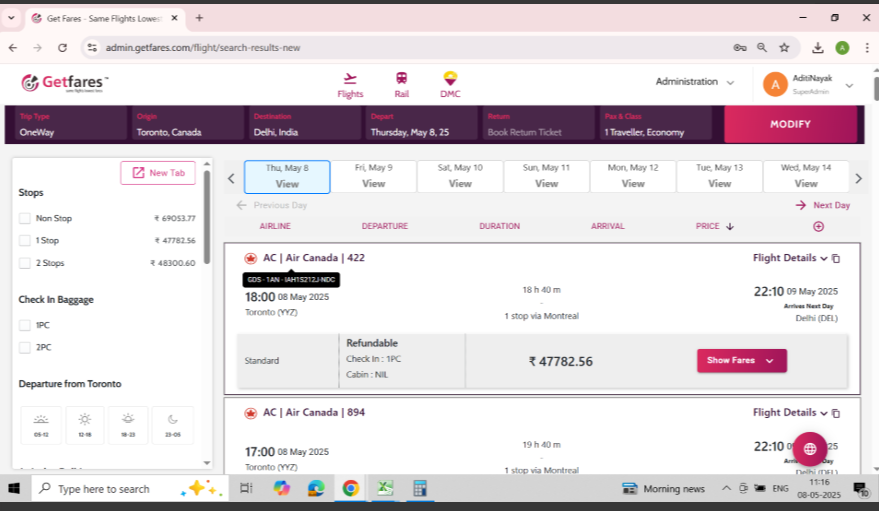879x511 pixels.
Task: Click the circular plus icon in column header
Action: point(818,226)
